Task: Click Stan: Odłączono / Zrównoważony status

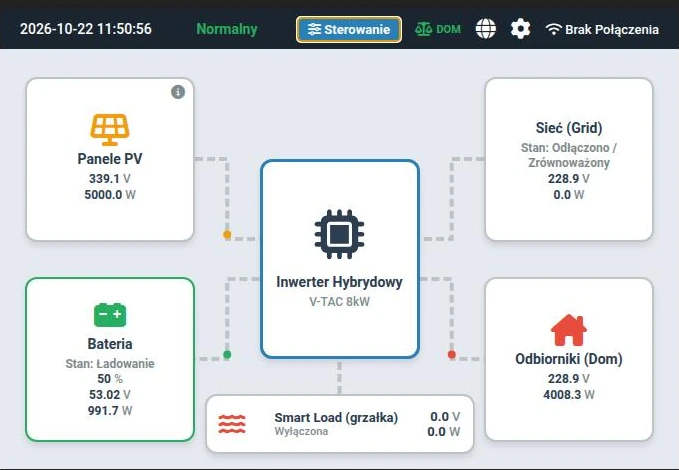Action: click(569, 155)
